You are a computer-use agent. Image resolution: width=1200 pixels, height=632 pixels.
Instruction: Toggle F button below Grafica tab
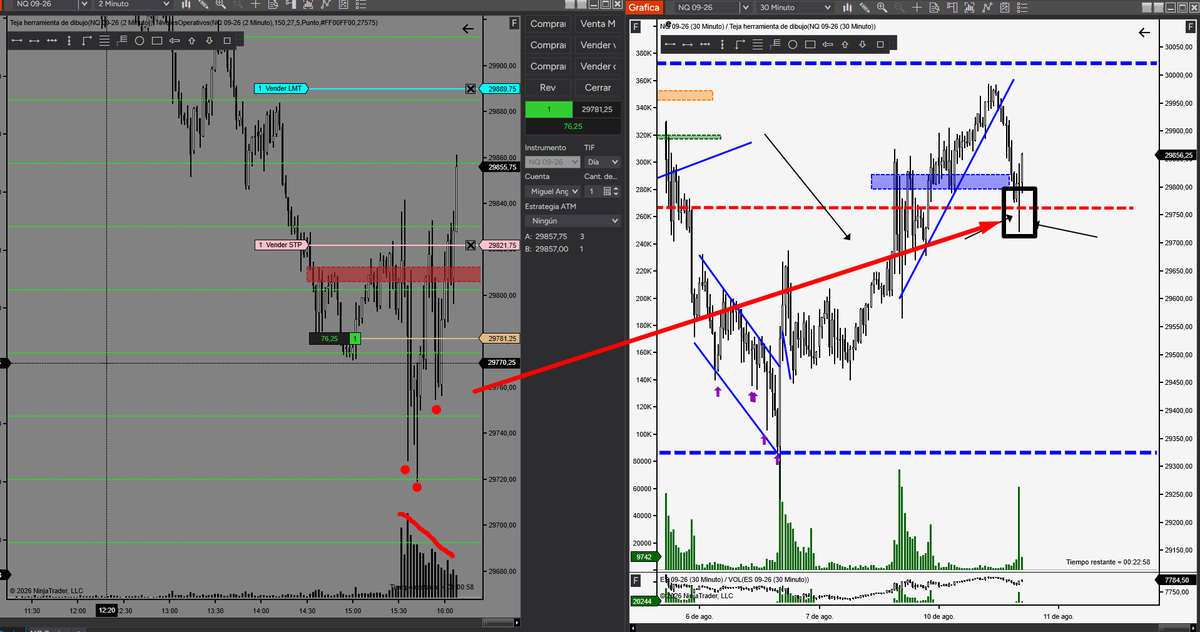pos(636,26)
